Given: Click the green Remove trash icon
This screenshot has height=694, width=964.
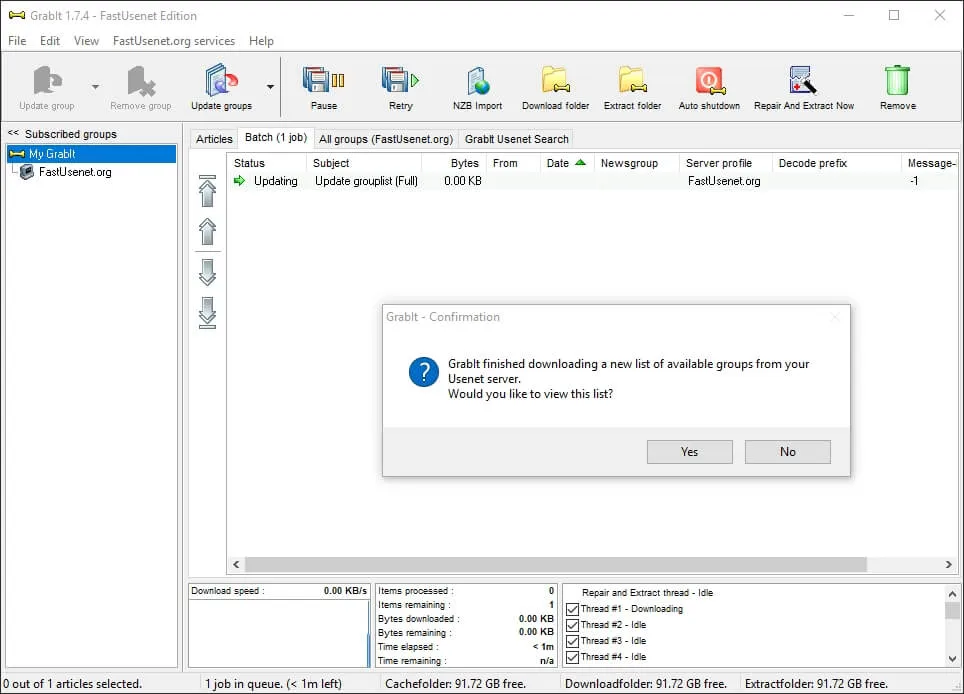Looking at the screenshot, I should pyautogui.click(x=898, y=81).
